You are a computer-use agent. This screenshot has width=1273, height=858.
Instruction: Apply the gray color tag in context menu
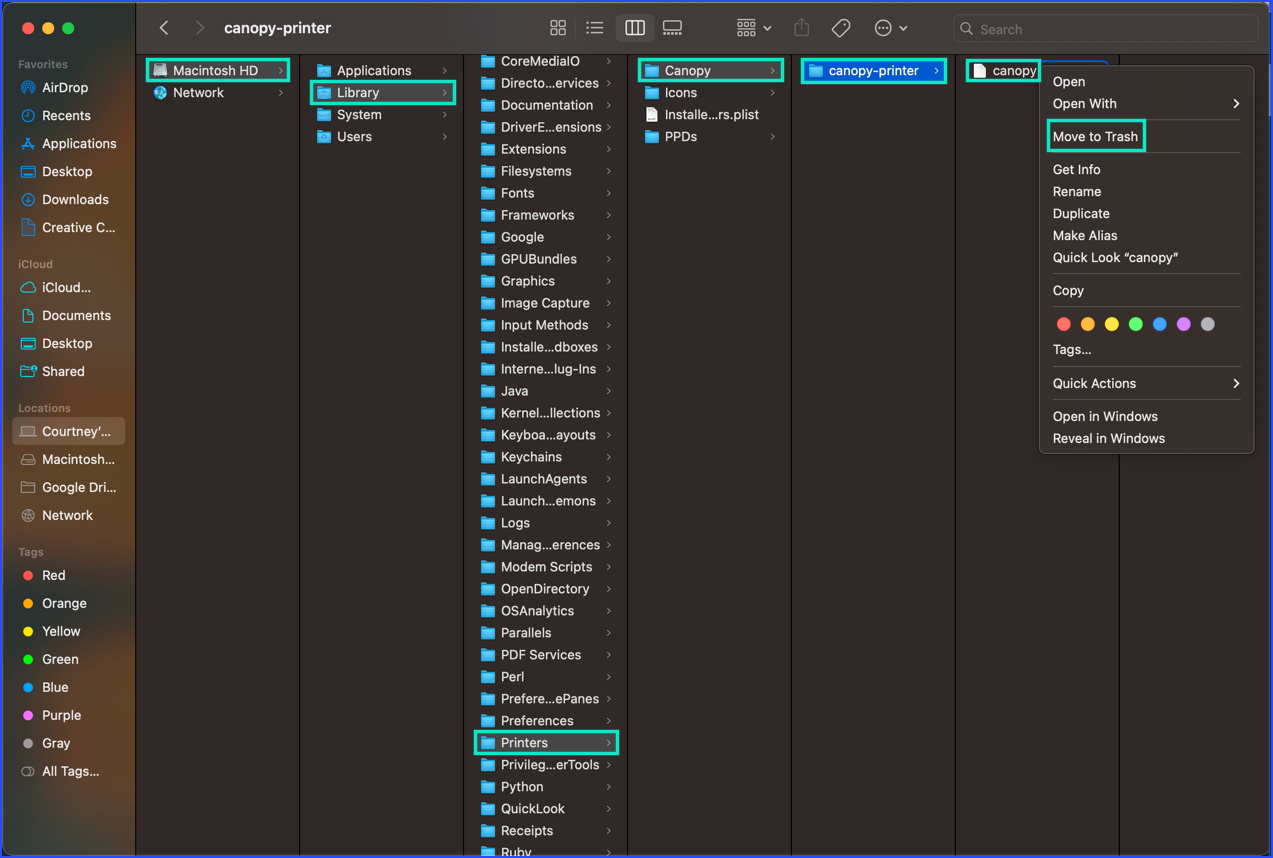tap(1208, 324)
